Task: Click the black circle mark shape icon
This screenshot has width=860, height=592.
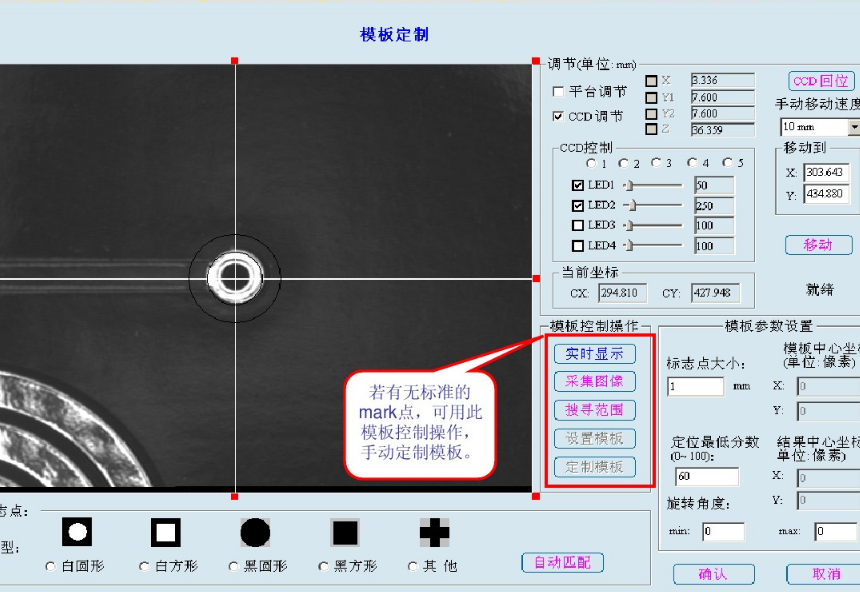Action: (255, 532)
